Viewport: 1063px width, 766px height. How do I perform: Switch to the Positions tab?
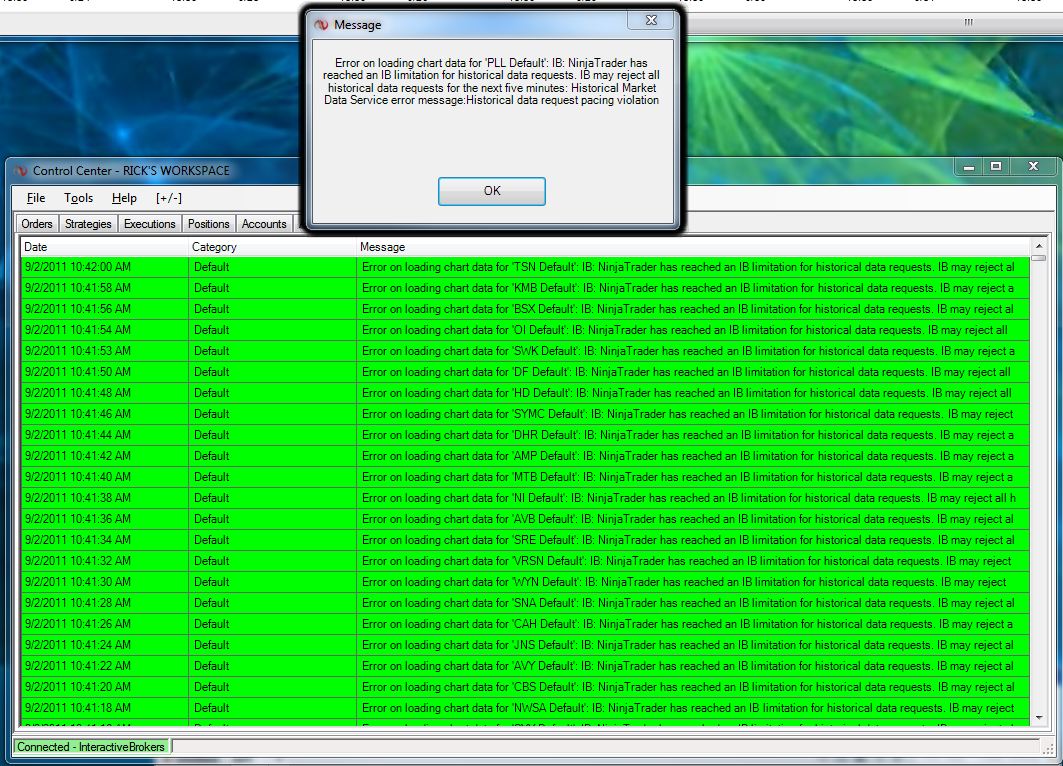tap(209, 224)
